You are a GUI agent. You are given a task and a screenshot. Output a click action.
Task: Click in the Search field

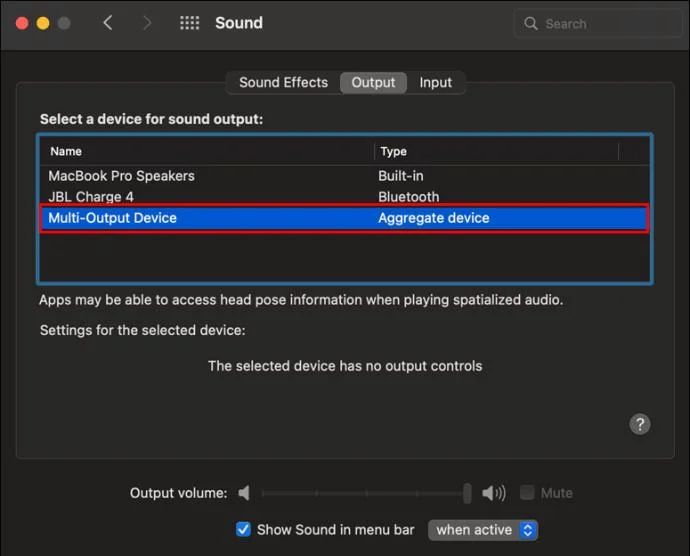point(598,23)
